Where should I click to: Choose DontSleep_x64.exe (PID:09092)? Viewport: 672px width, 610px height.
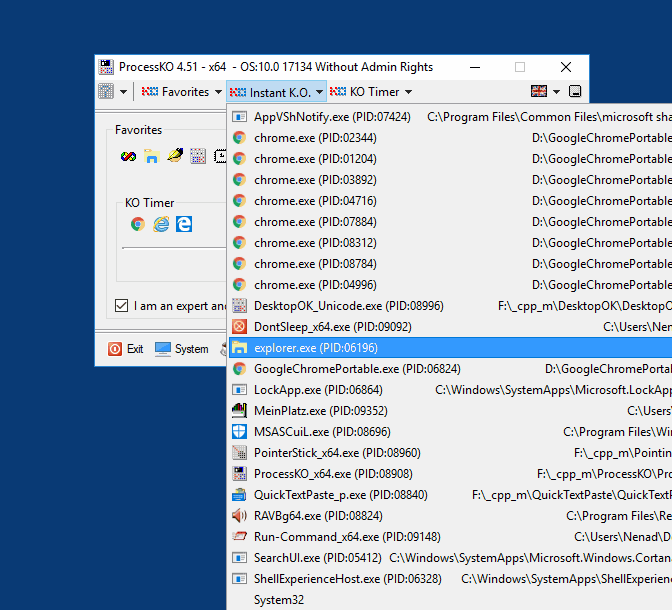click(x=450, y=327)
